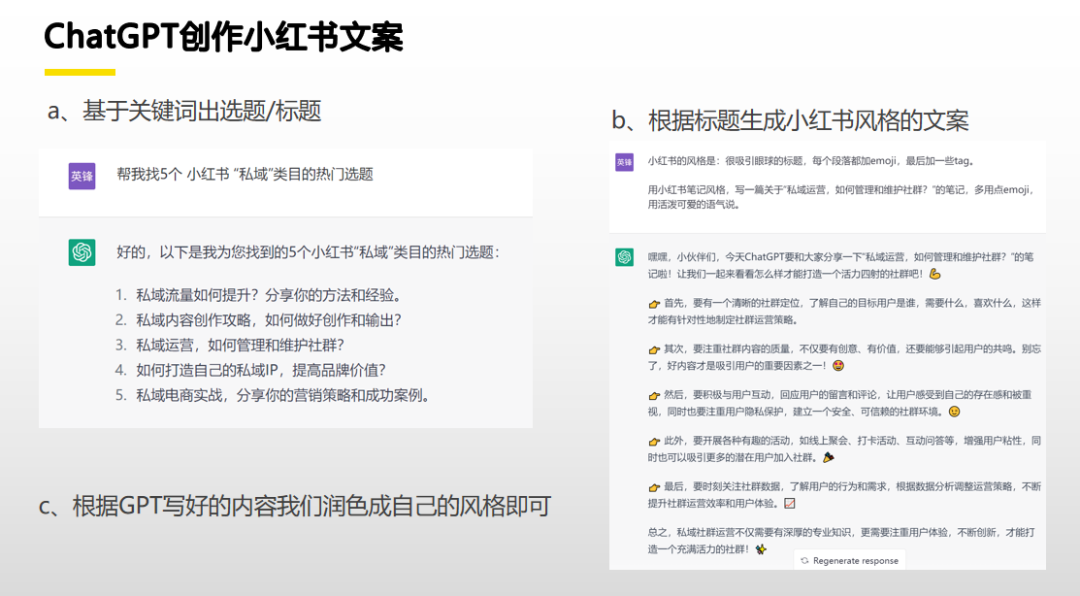This screenshot has width=1080, height=596.
Task: Click the sparkle emoji after '充满活力的社群'
Action: click(760, 549)
